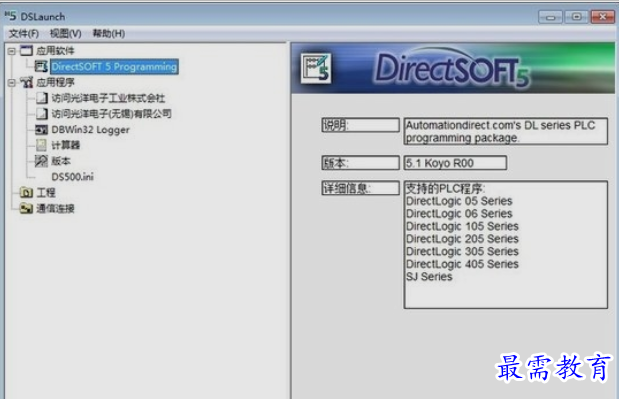Click the 访问光洋电子(无锡)有限公司 document icon

[x=41, y=114]
